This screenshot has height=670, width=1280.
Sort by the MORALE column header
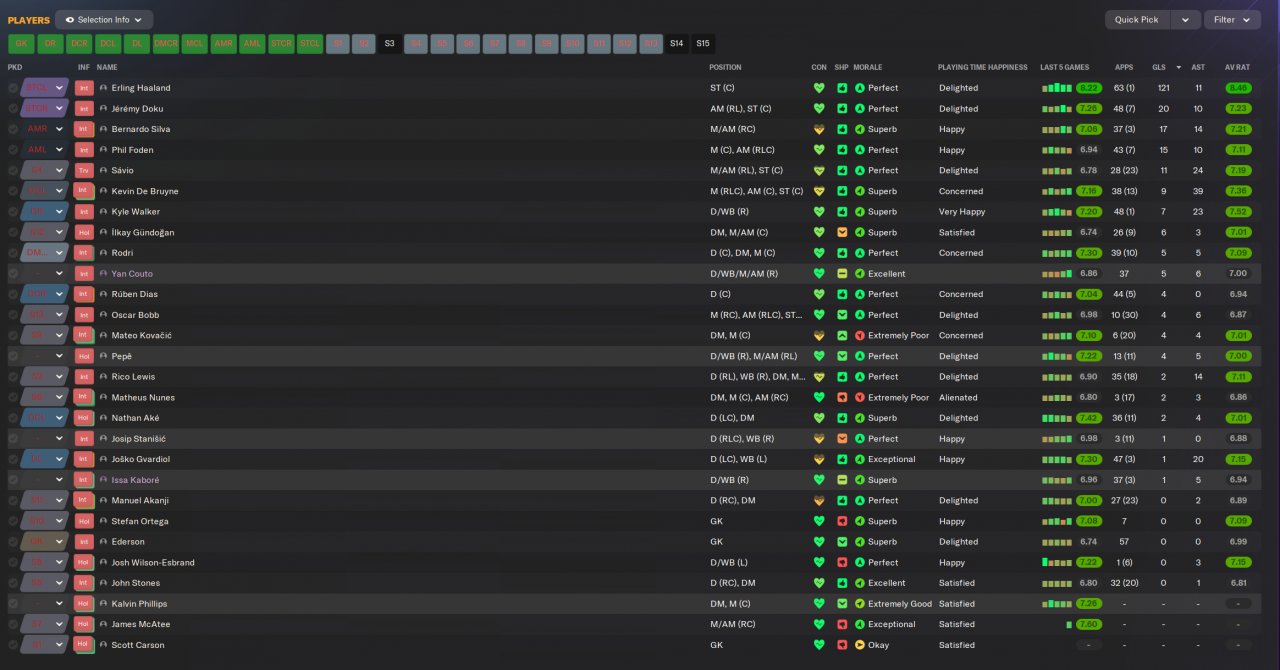tap(868, 68)
